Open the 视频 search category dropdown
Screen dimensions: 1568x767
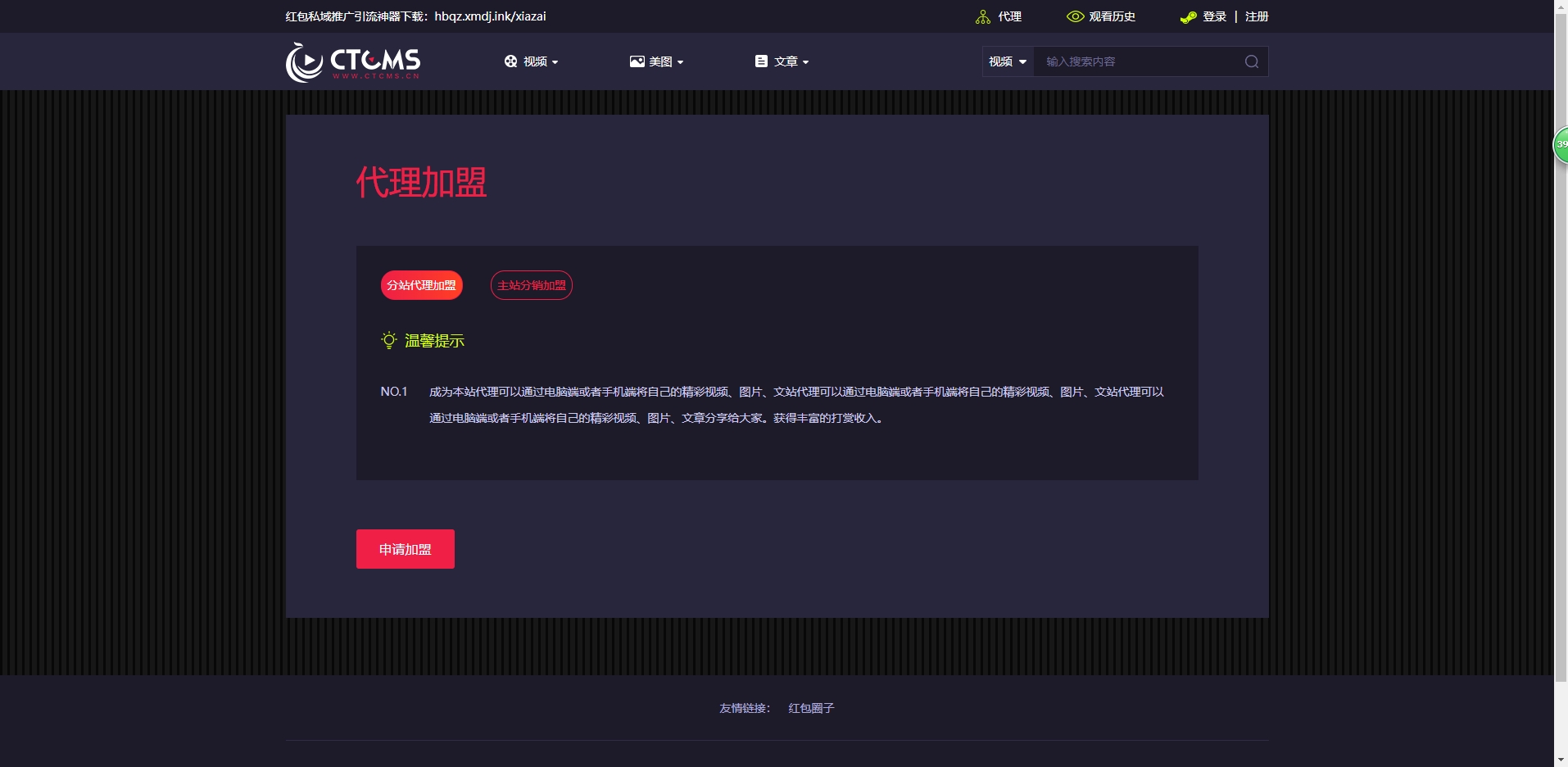coord(1007,61)
